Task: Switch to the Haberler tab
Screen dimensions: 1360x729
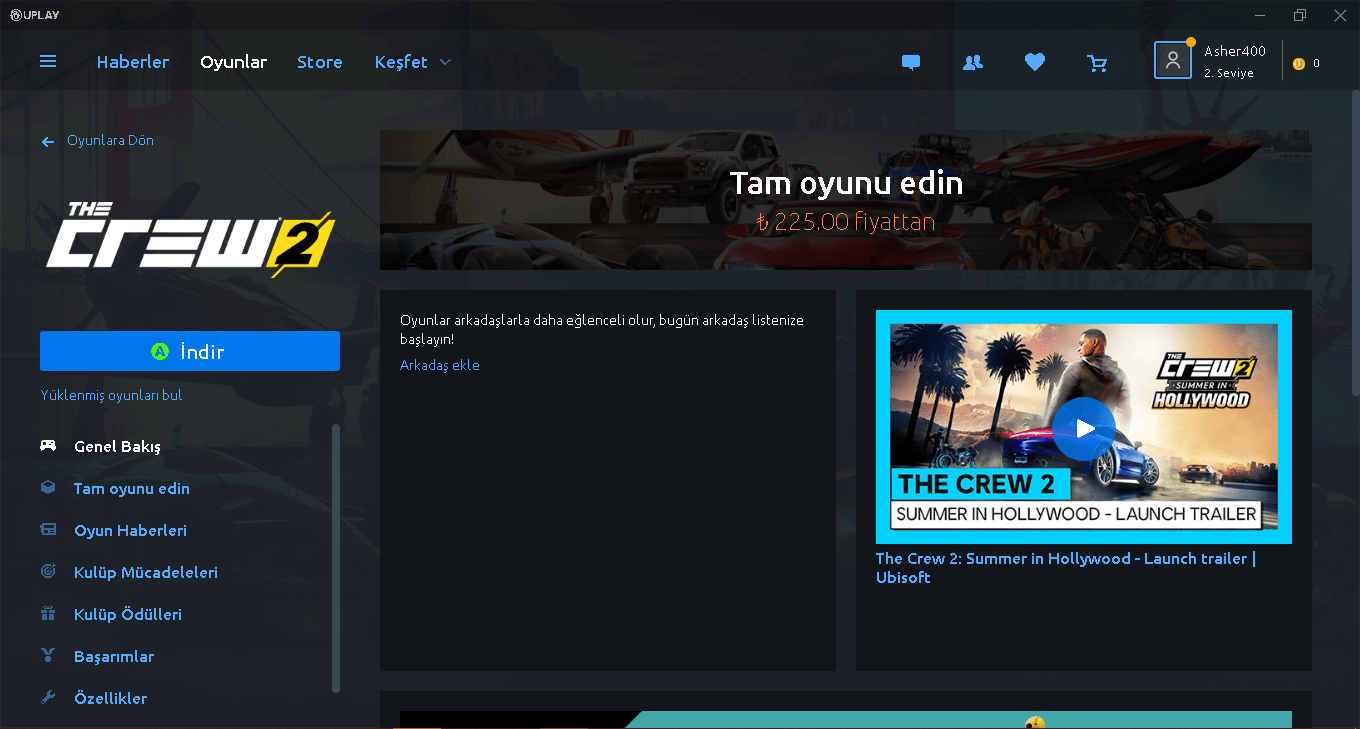Action: point(133,62)
